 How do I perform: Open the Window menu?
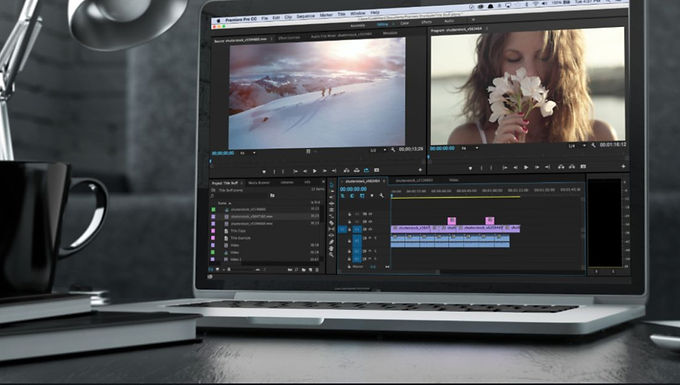358,13
